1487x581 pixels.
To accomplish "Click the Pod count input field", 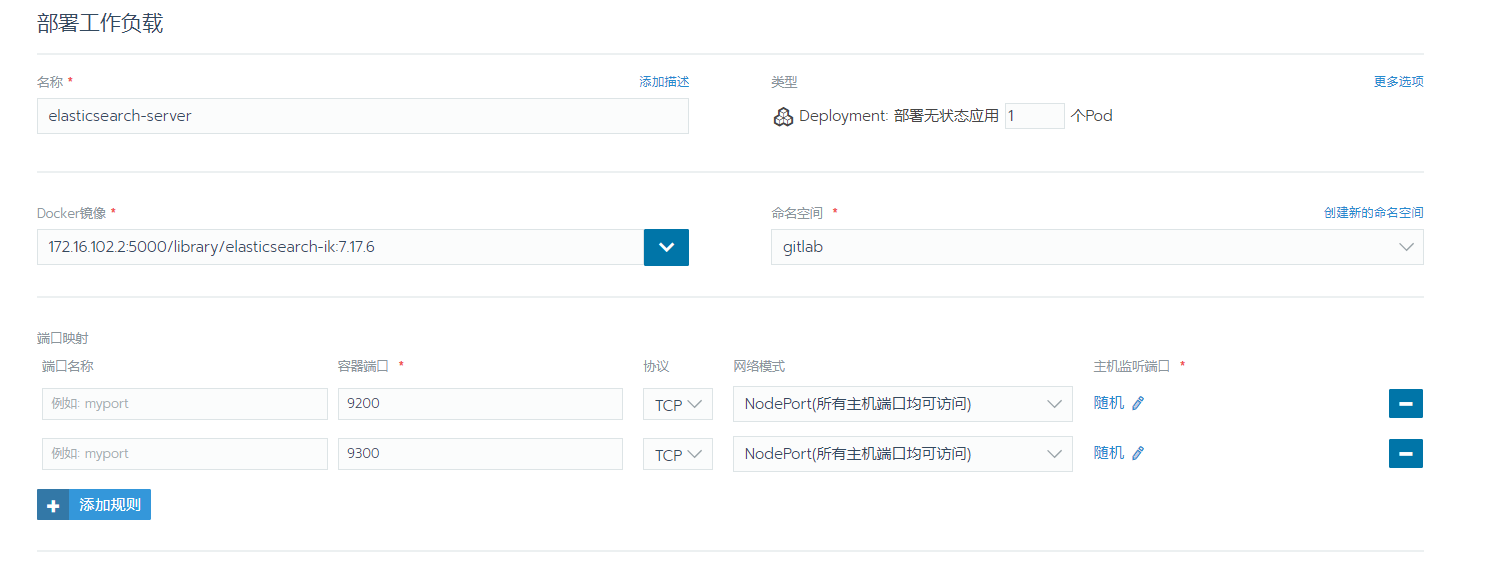I will tap(1034, 116).
